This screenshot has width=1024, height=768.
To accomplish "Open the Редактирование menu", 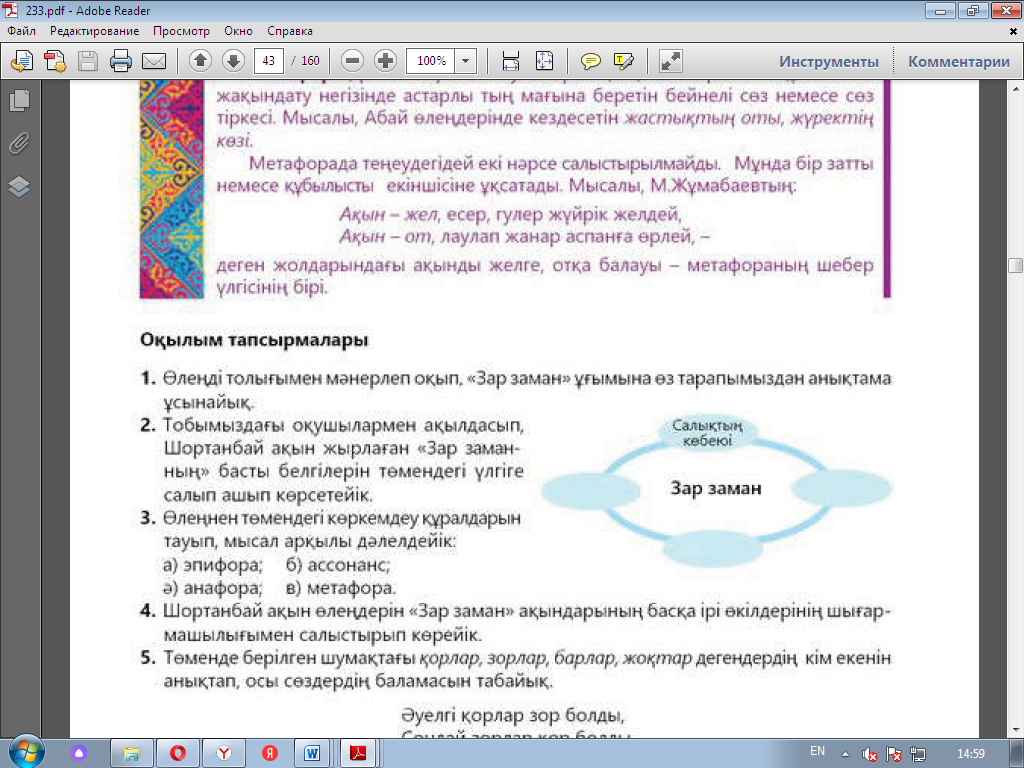I will click(x=95, y=31).
